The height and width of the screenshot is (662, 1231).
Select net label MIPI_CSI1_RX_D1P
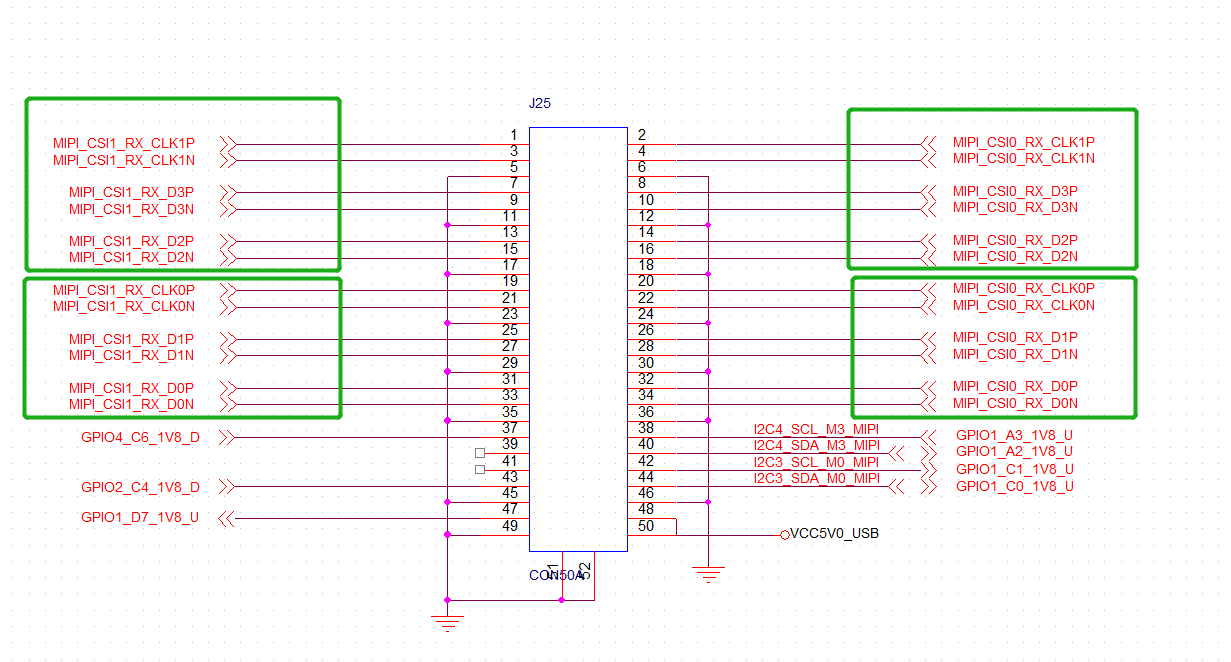(132, 339)
